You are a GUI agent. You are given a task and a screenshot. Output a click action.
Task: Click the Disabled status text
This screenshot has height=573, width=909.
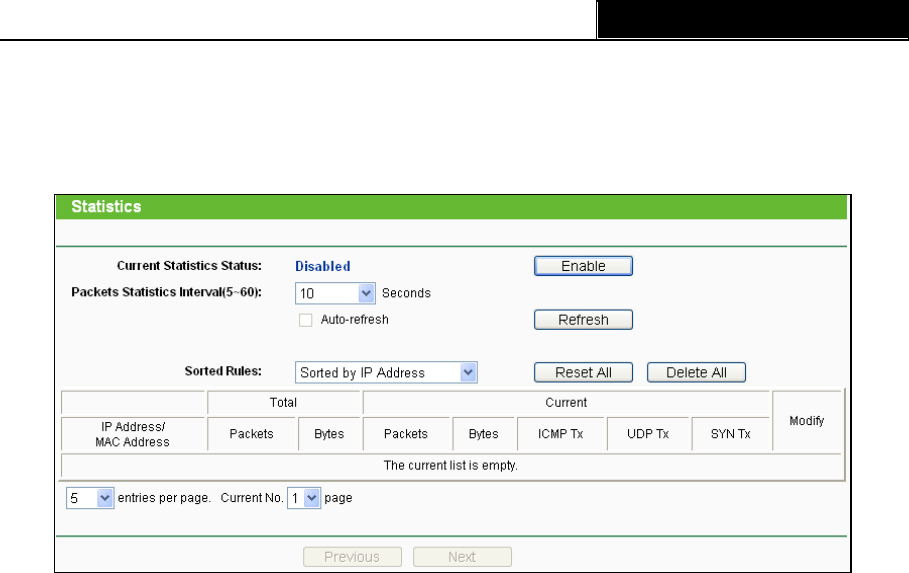click(x=323, y=266)
